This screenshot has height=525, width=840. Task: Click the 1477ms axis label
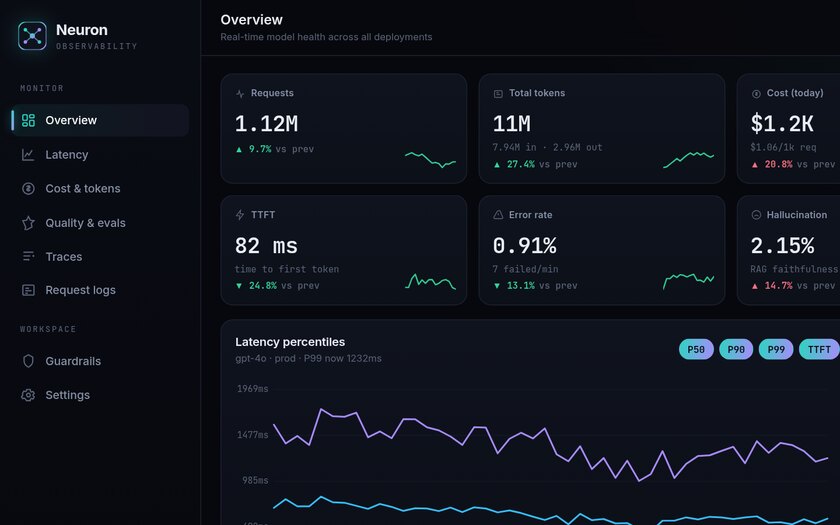tap(252, 434)
